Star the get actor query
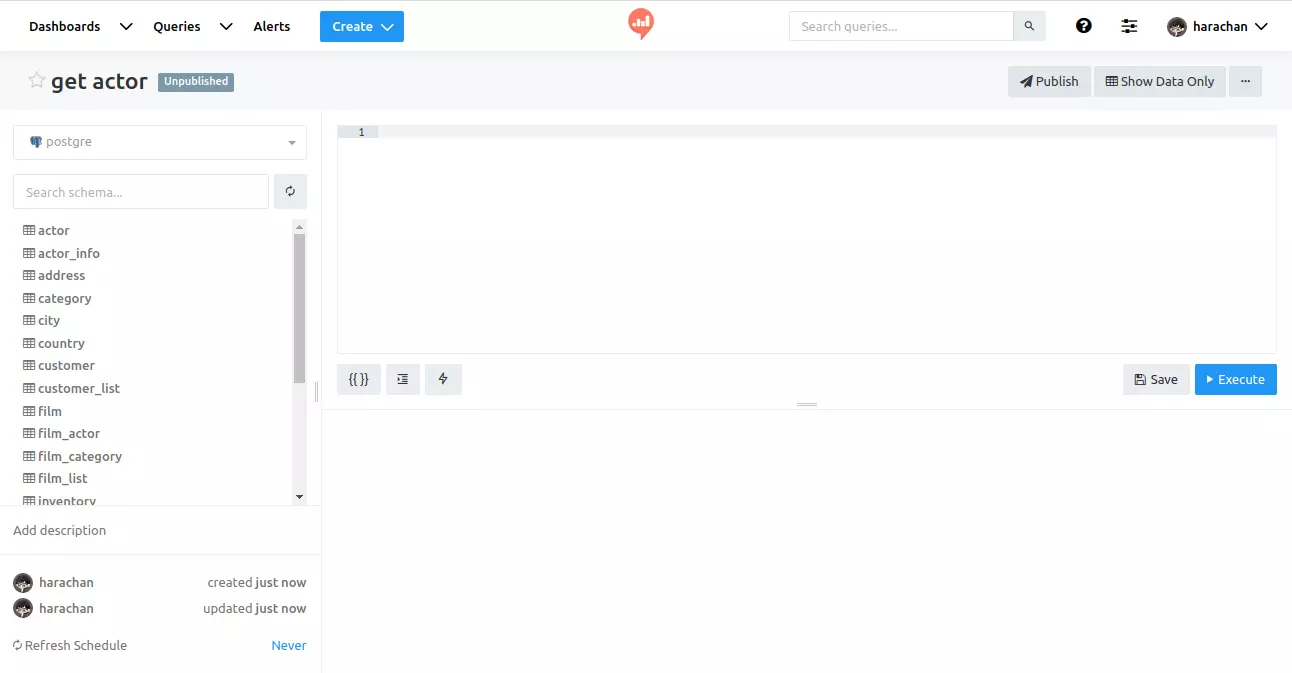Screen dimensions: 1292x673 click(36, 81)
